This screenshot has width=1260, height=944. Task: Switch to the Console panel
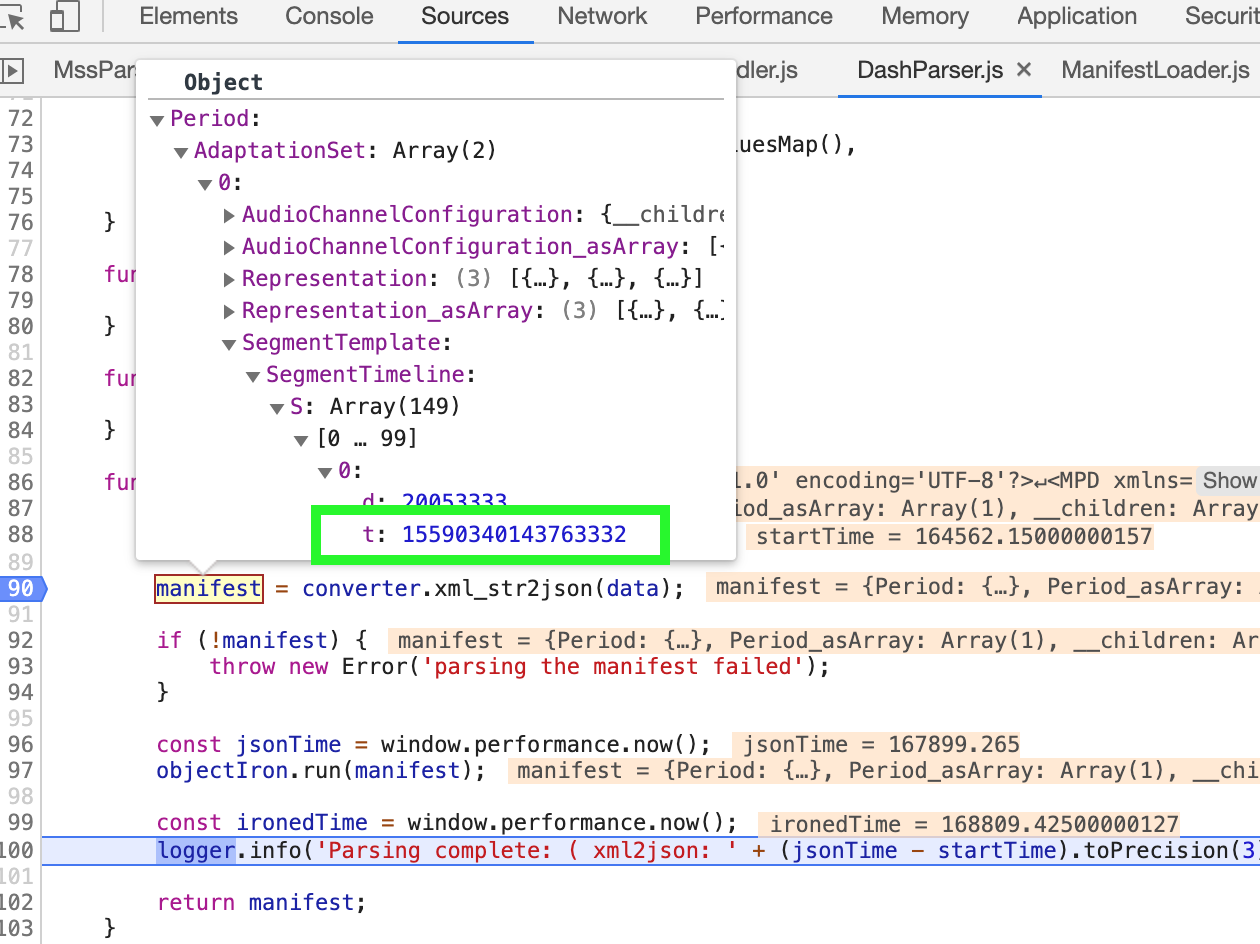tap(328, 17)
